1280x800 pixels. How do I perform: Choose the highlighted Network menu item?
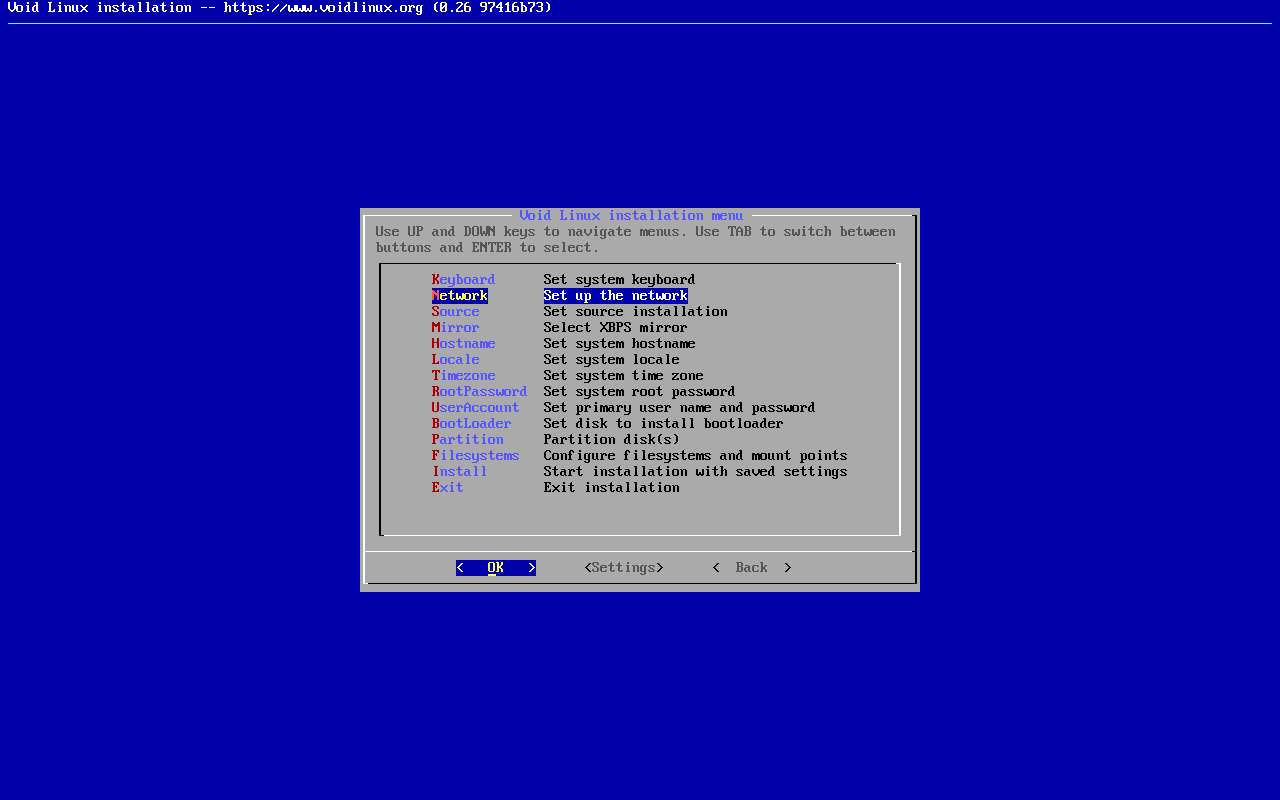pos(460,296)
